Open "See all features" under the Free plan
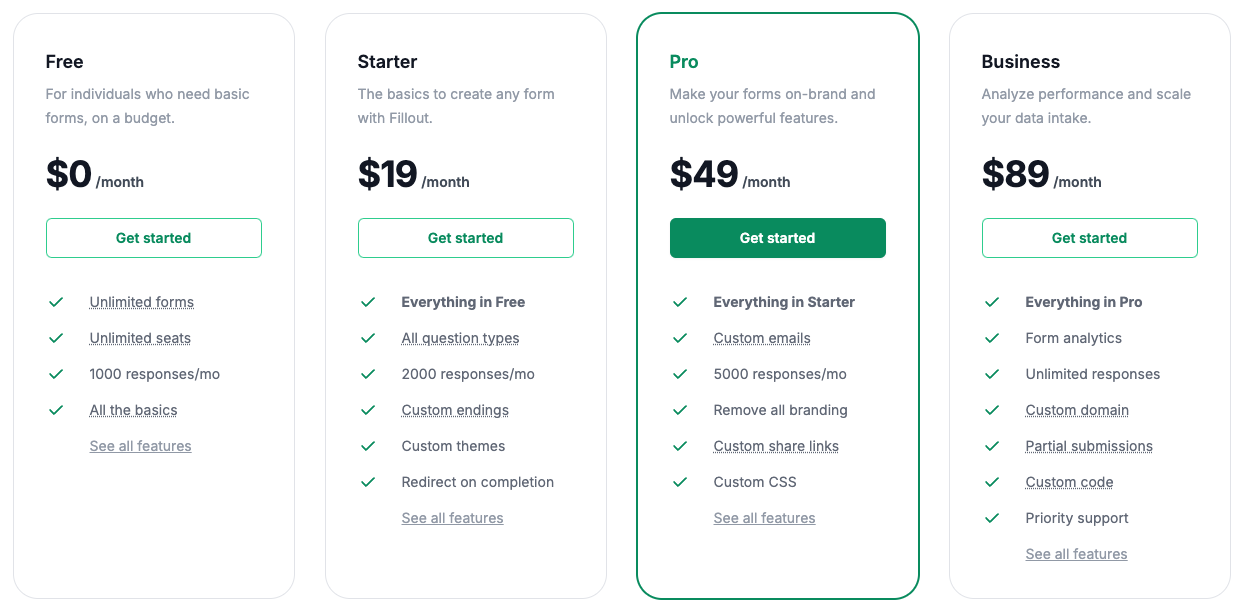The width and height of the screenshot is (1247, 612). click(x=140, y=446)
